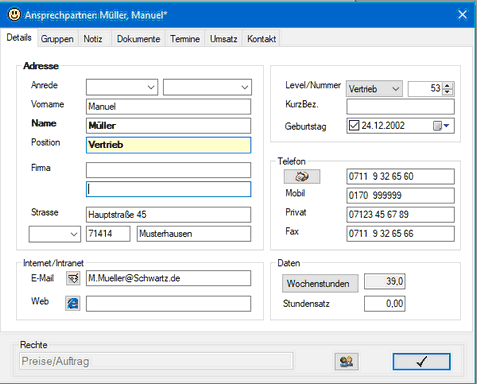Screen dimensions: 477x384
Task: Close the Ansprechpartner dialog window
Action: [462, 15]
